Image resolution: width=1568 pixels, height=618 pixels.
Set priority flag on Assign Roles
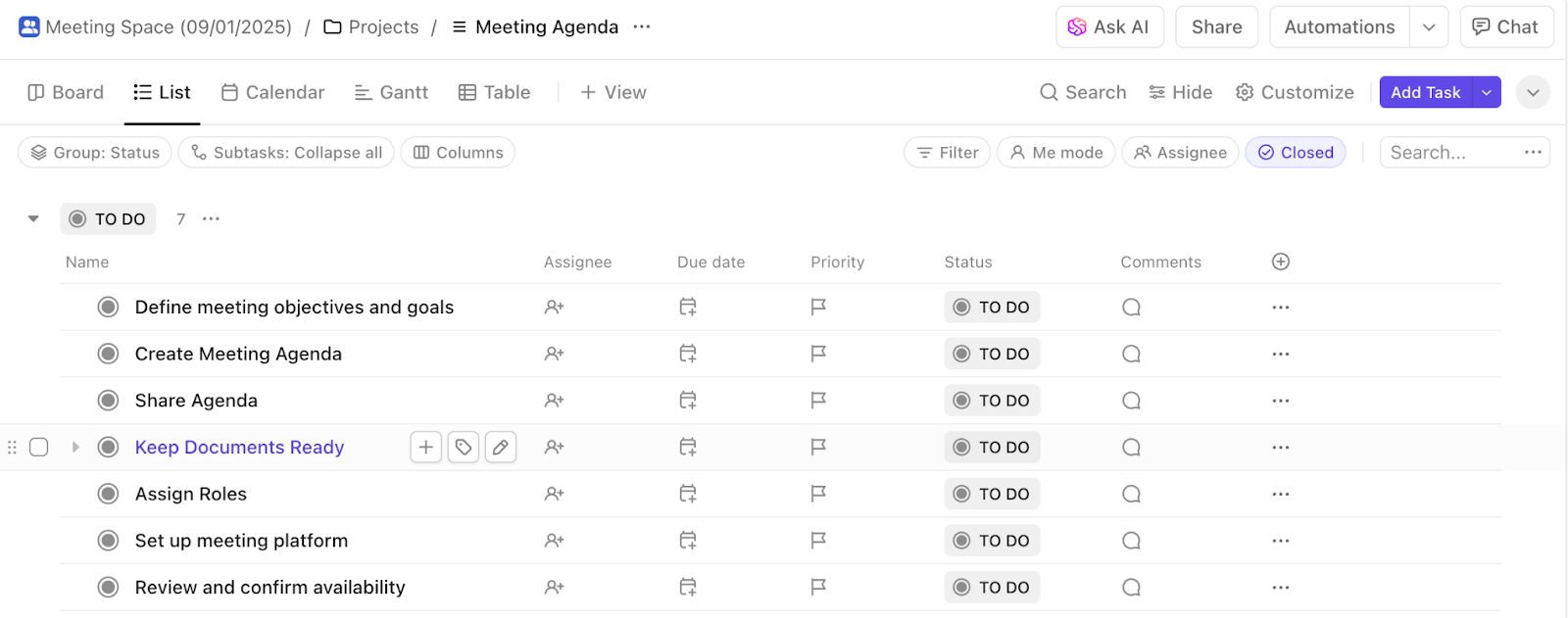818,494
